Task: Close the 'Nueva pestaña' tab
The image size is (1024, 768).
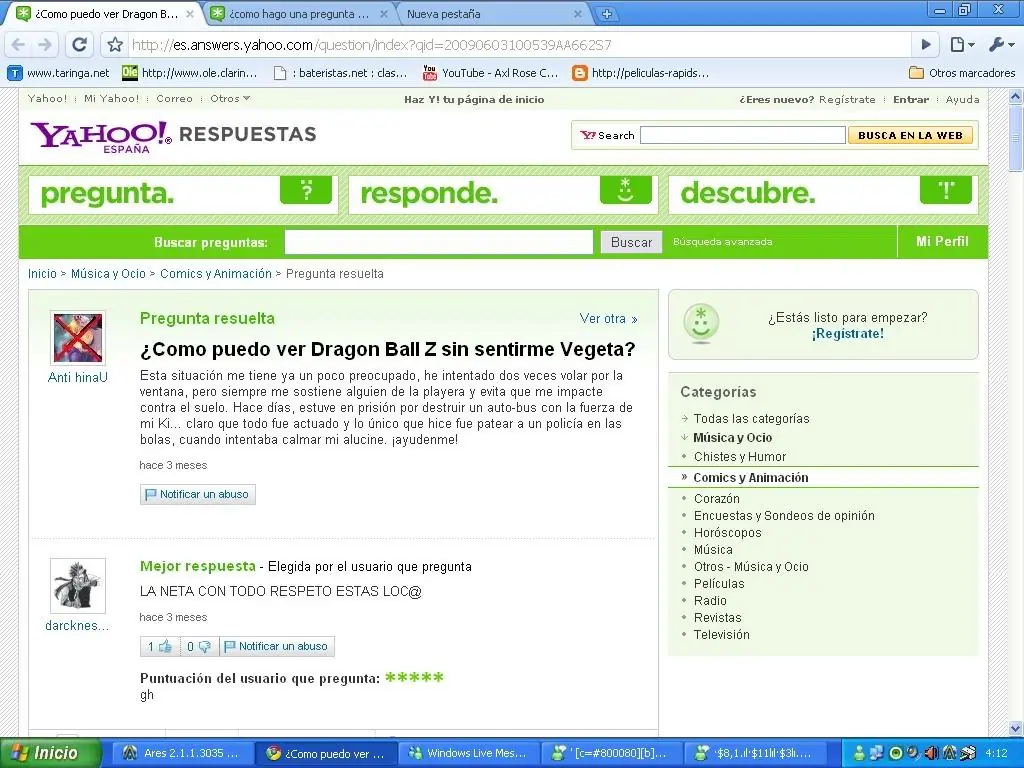Action: pos(577,14)
